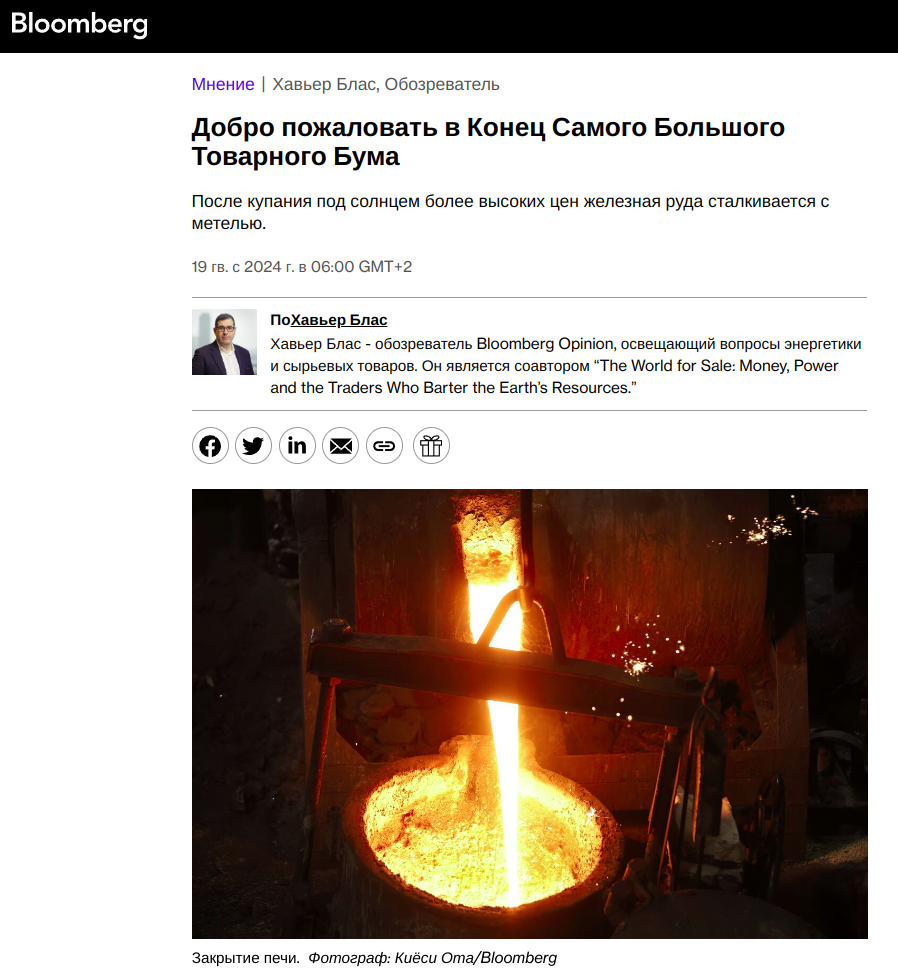Image resolution: width=898 pixels, height=978 pixels.
Task: Click the article headline about Товарного Бума
Action: (x=488, y=142)
